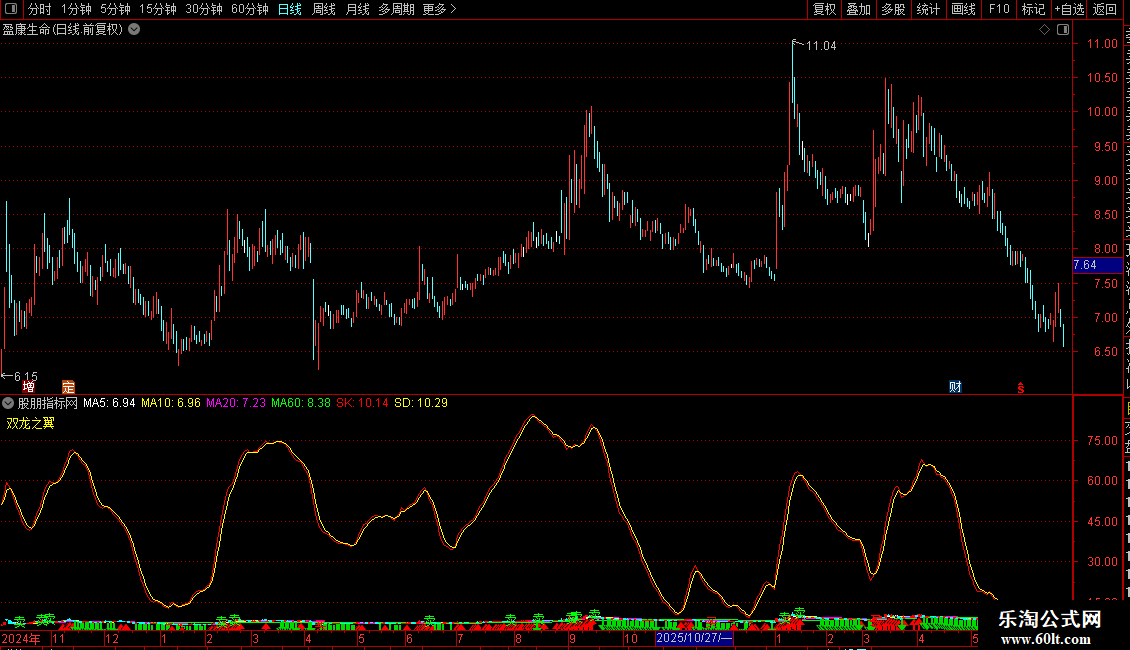Click the MA60: 8.38 indicator value
Screen dimensions: 1130x650
tap(301, 403)
